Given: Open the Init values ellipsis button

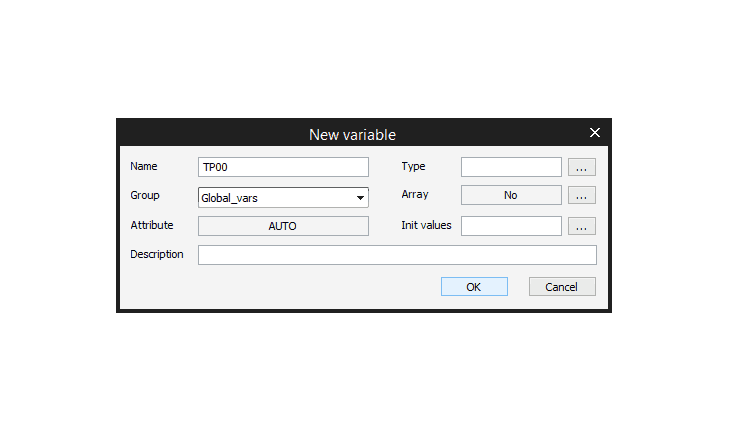Looking at the screenshot, I should (x=581, y=226).
